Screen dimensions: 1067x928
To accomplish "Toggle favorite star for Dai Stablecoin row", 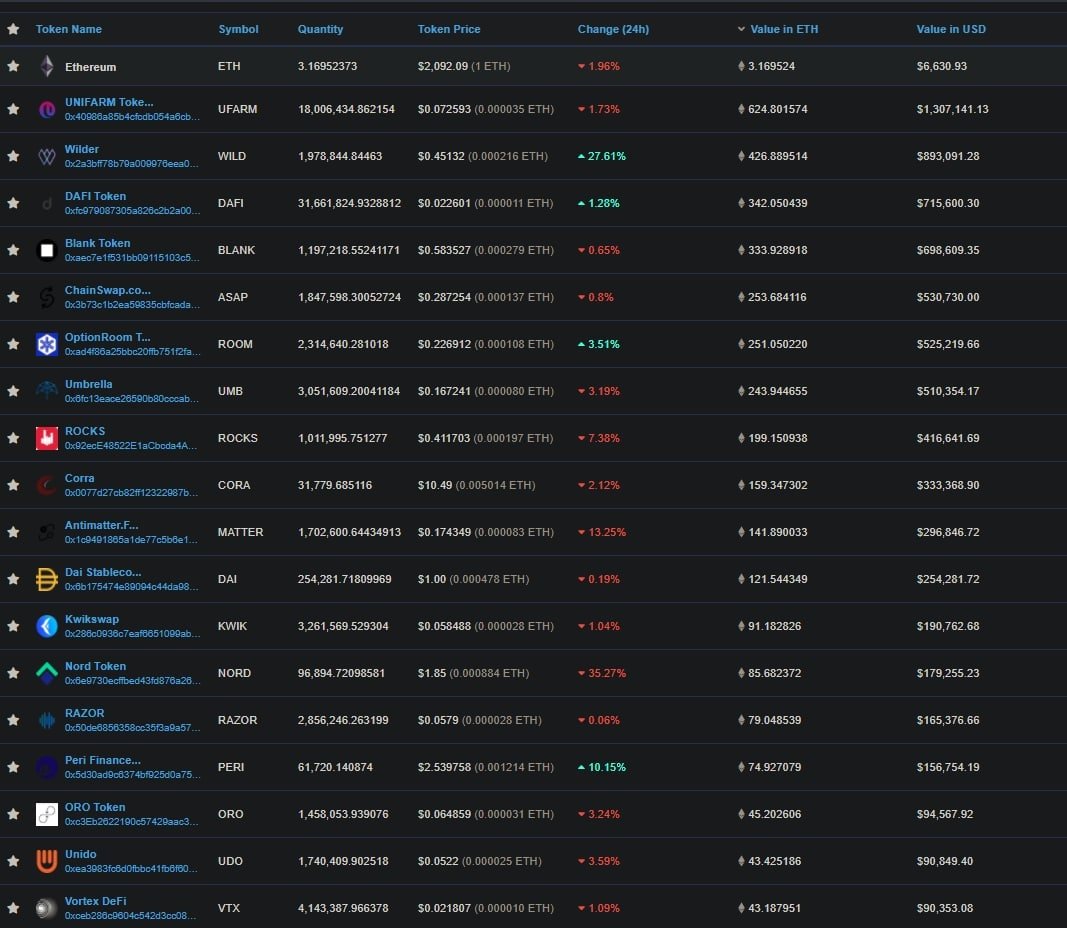I will pos(13,579).
